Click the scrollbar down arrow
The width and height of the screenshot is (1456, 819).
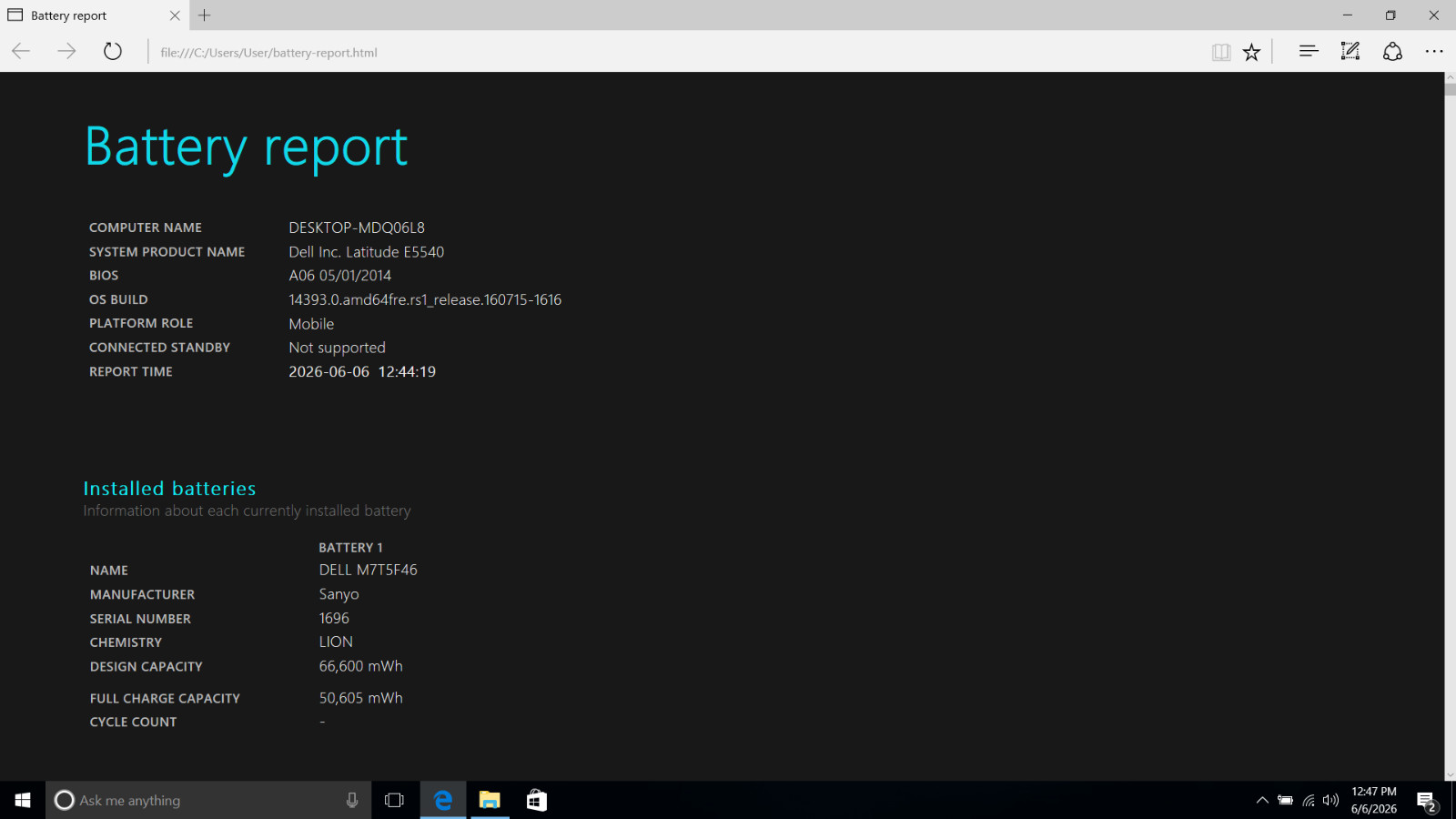click(x=1450, y=774)
